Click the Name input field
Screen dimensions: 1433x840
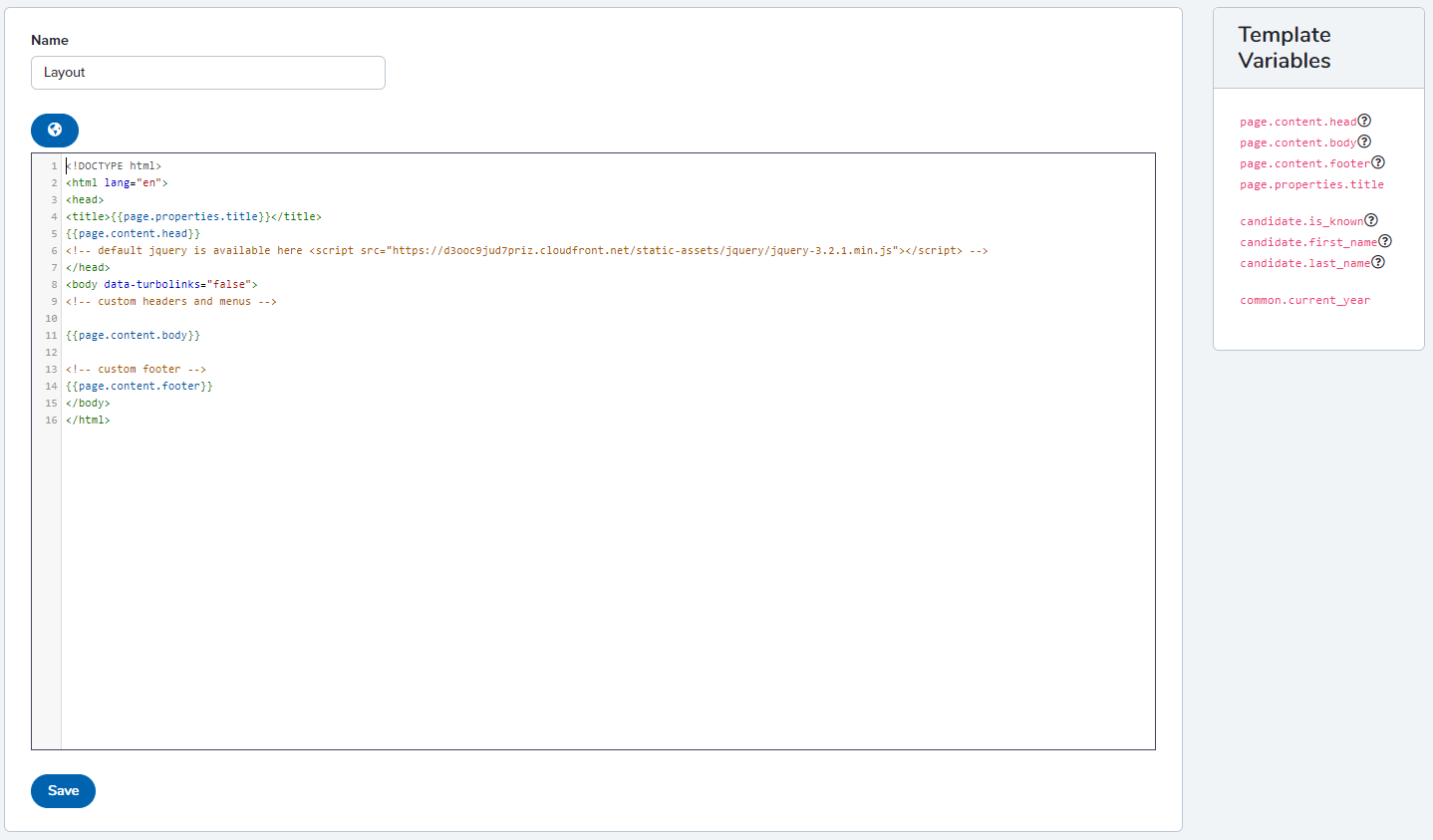click(x=207, y=73)
